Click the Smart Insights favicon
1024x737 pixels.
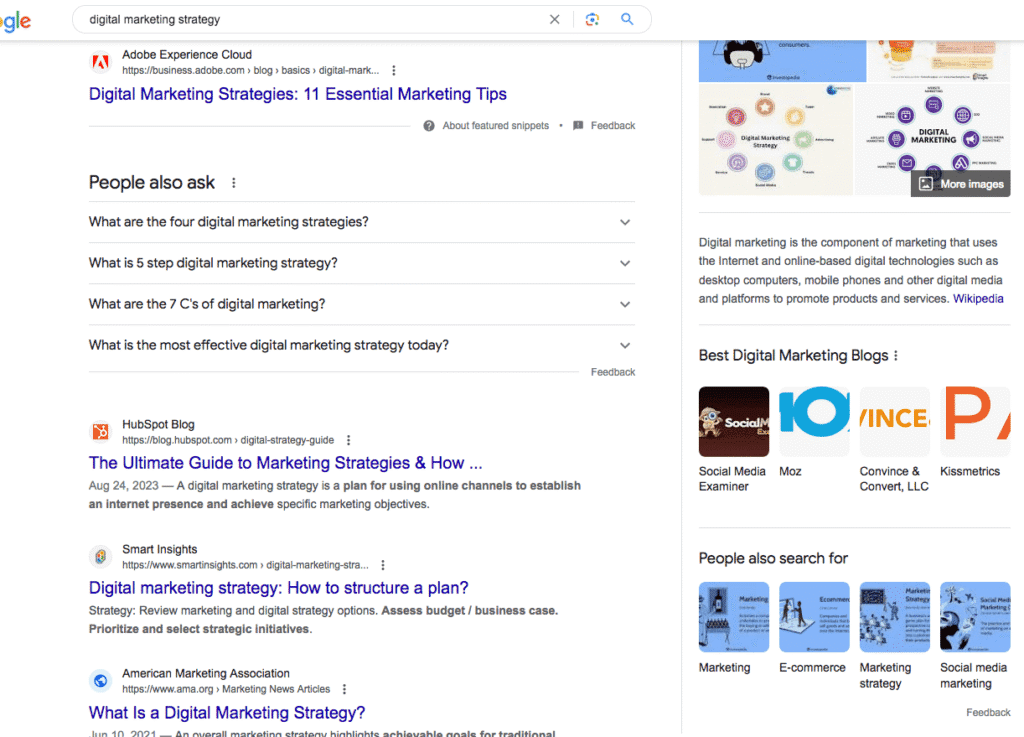100,556
